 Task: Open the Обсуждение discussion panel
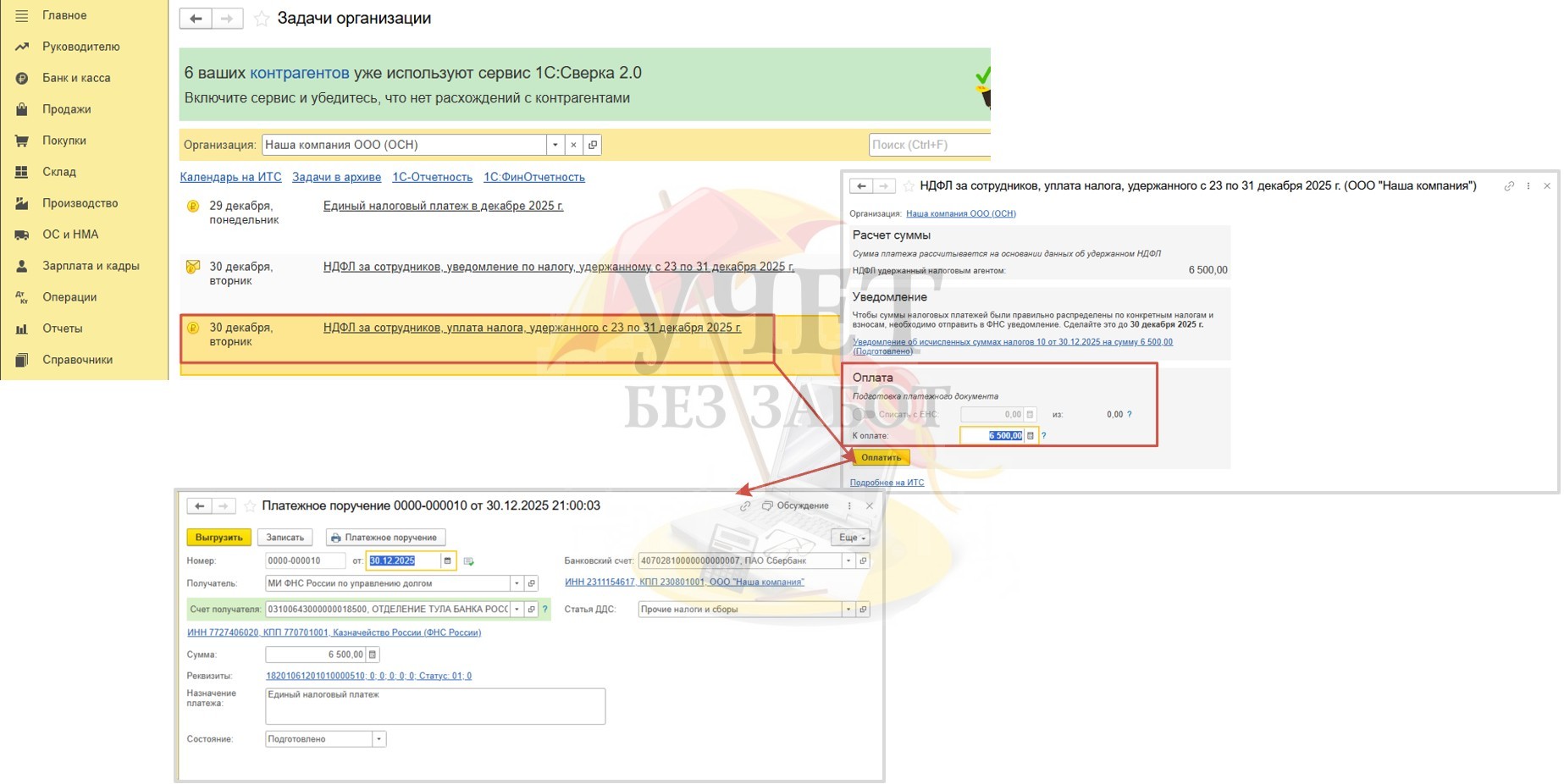(795, 506)
